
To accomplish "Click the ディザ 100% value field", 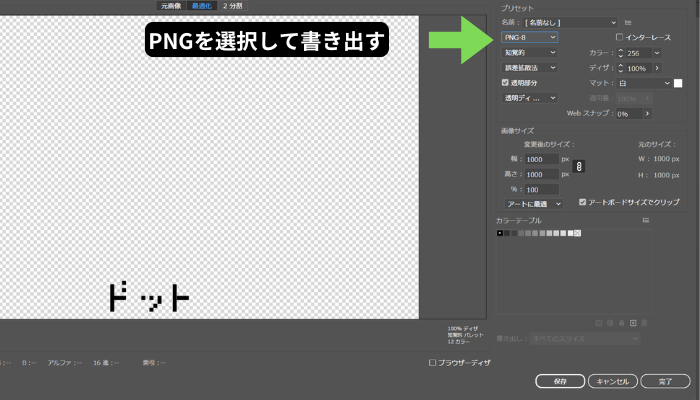I will point(639,68).
